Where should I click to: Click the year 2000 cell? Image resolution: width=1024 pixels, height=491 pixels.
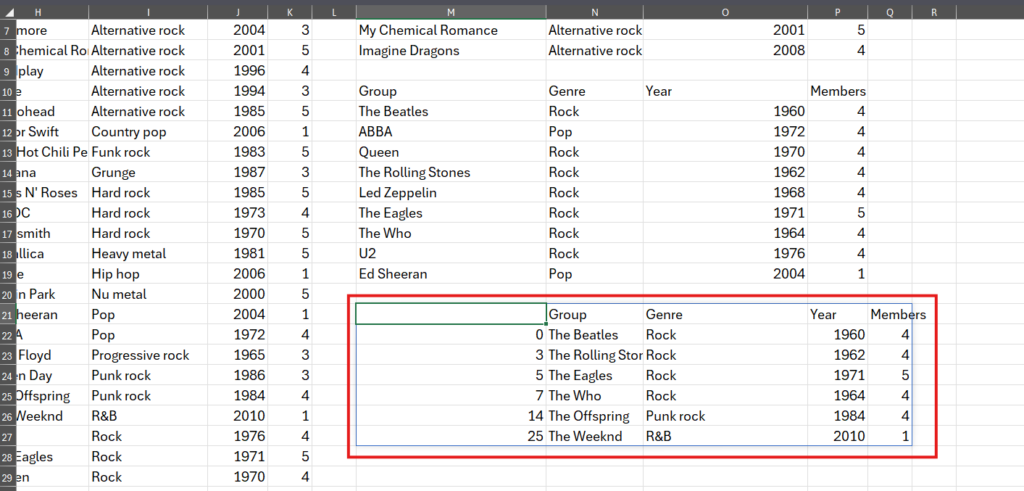click(238, 294)
